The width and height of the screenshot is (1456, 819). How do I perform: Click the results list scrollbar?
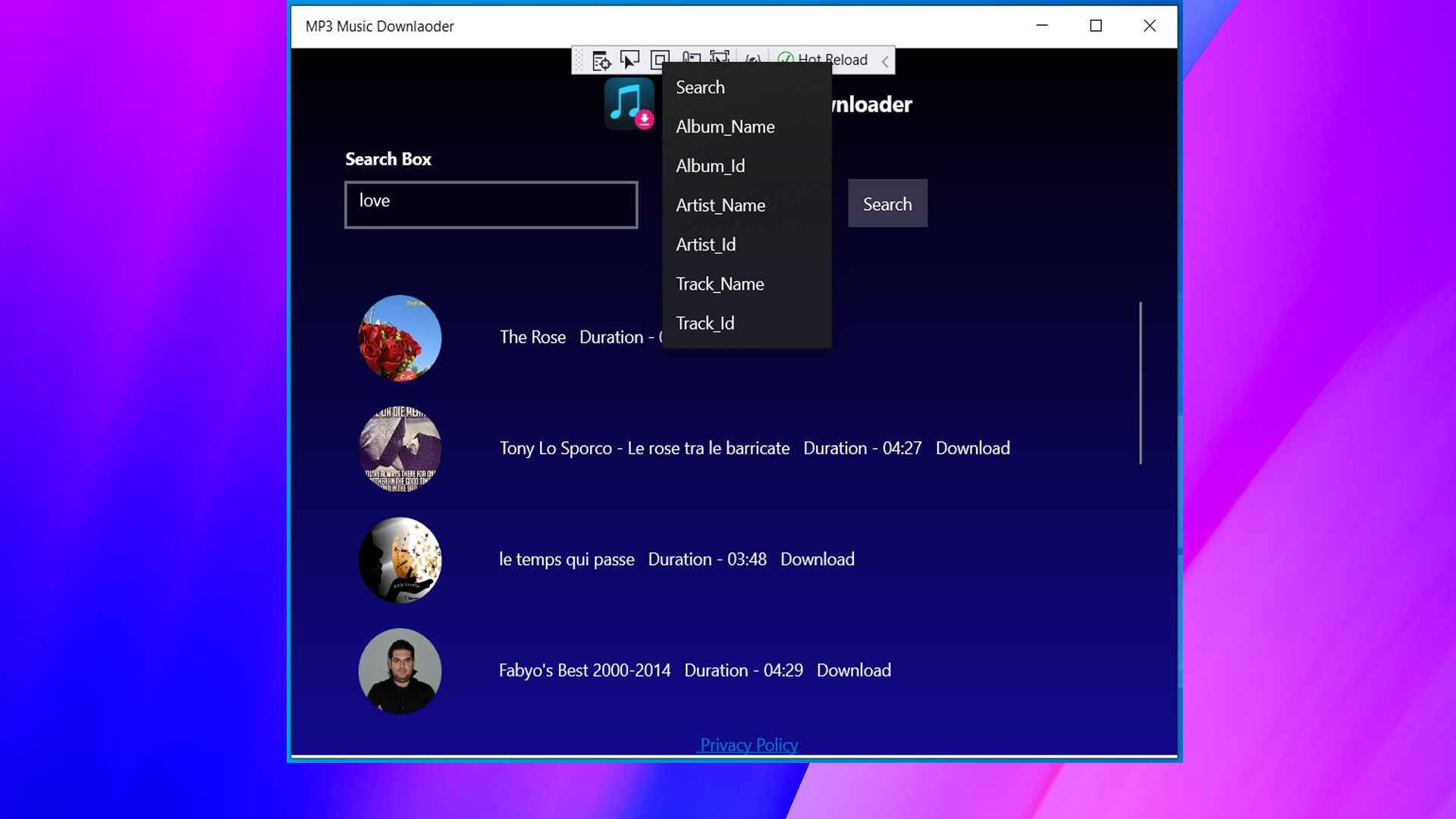pos(1140,383)
